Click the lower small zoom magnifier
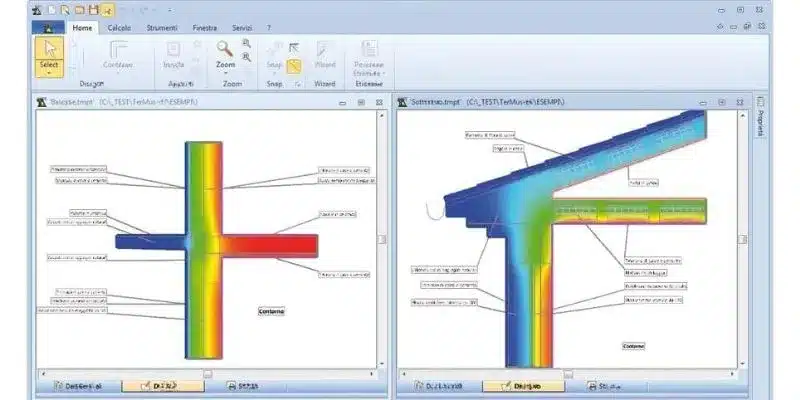Image resolution: width=800 pixels, height=400 pixels. click(246, 57)
